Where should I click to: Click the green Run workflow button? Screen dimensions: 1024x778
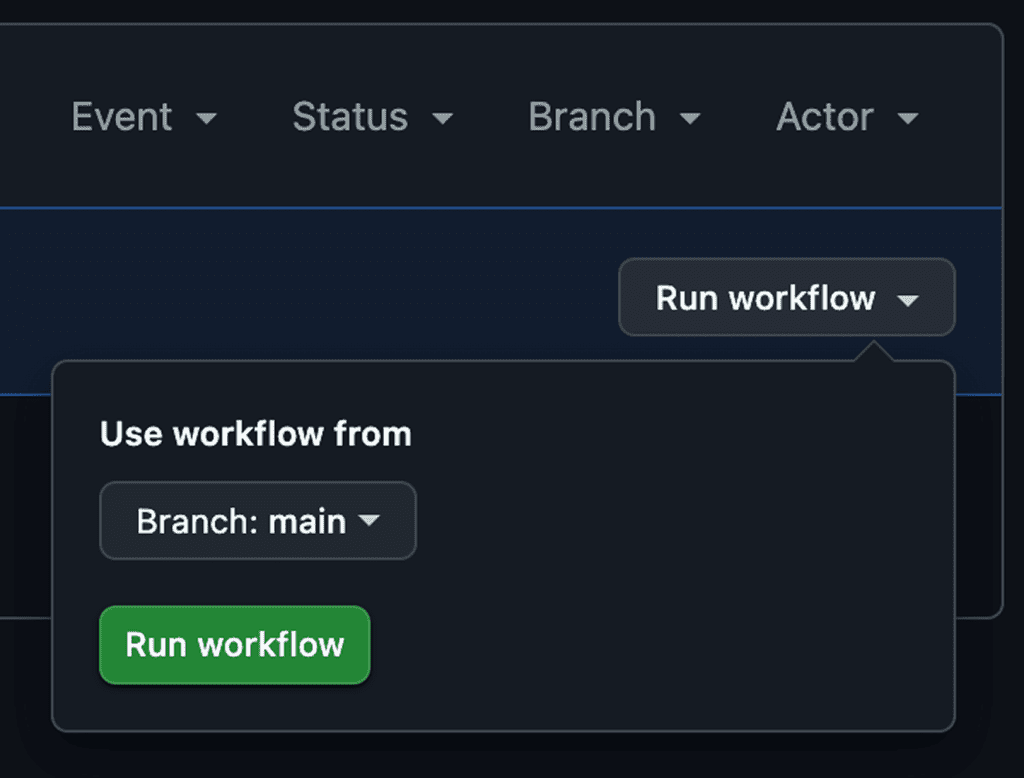[x=234, y=645]
